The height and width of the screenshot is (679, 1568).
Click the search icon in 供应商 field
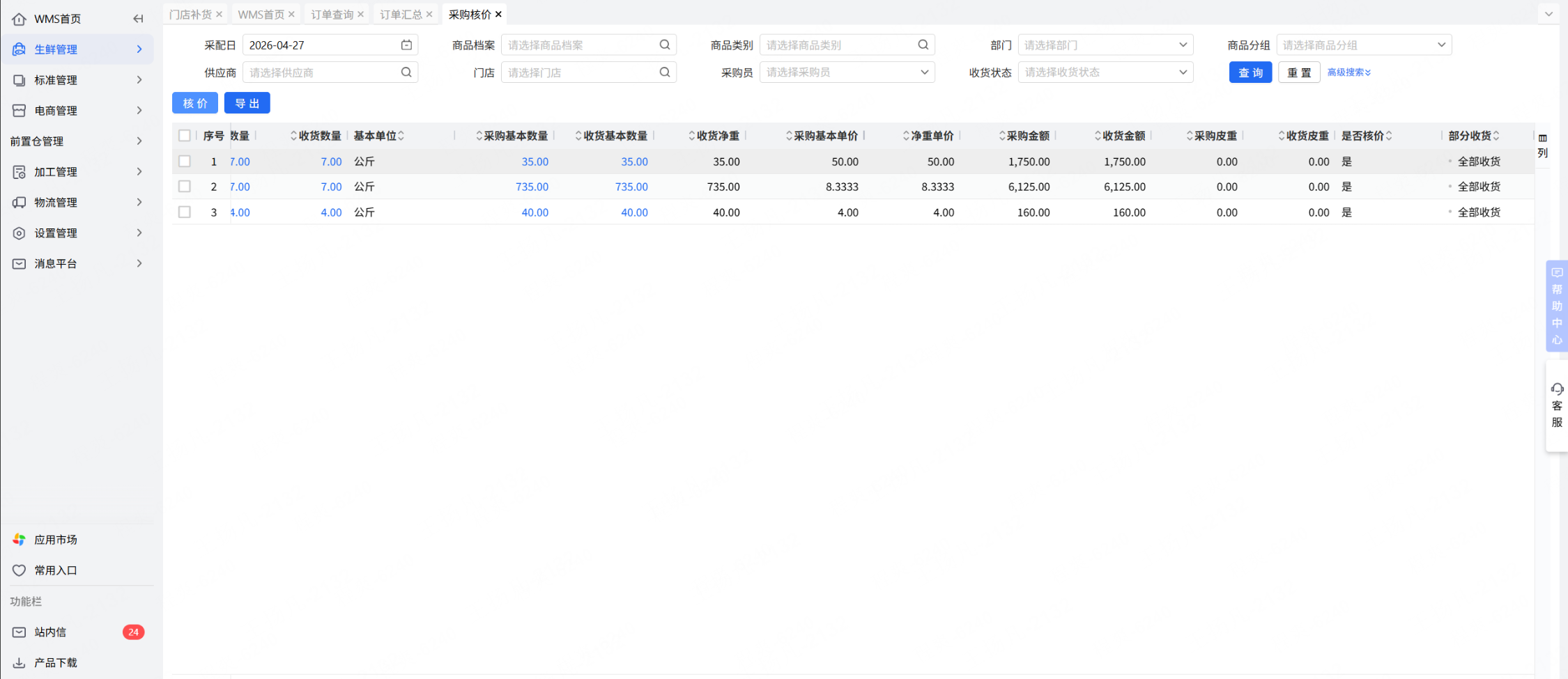[406, 72]
